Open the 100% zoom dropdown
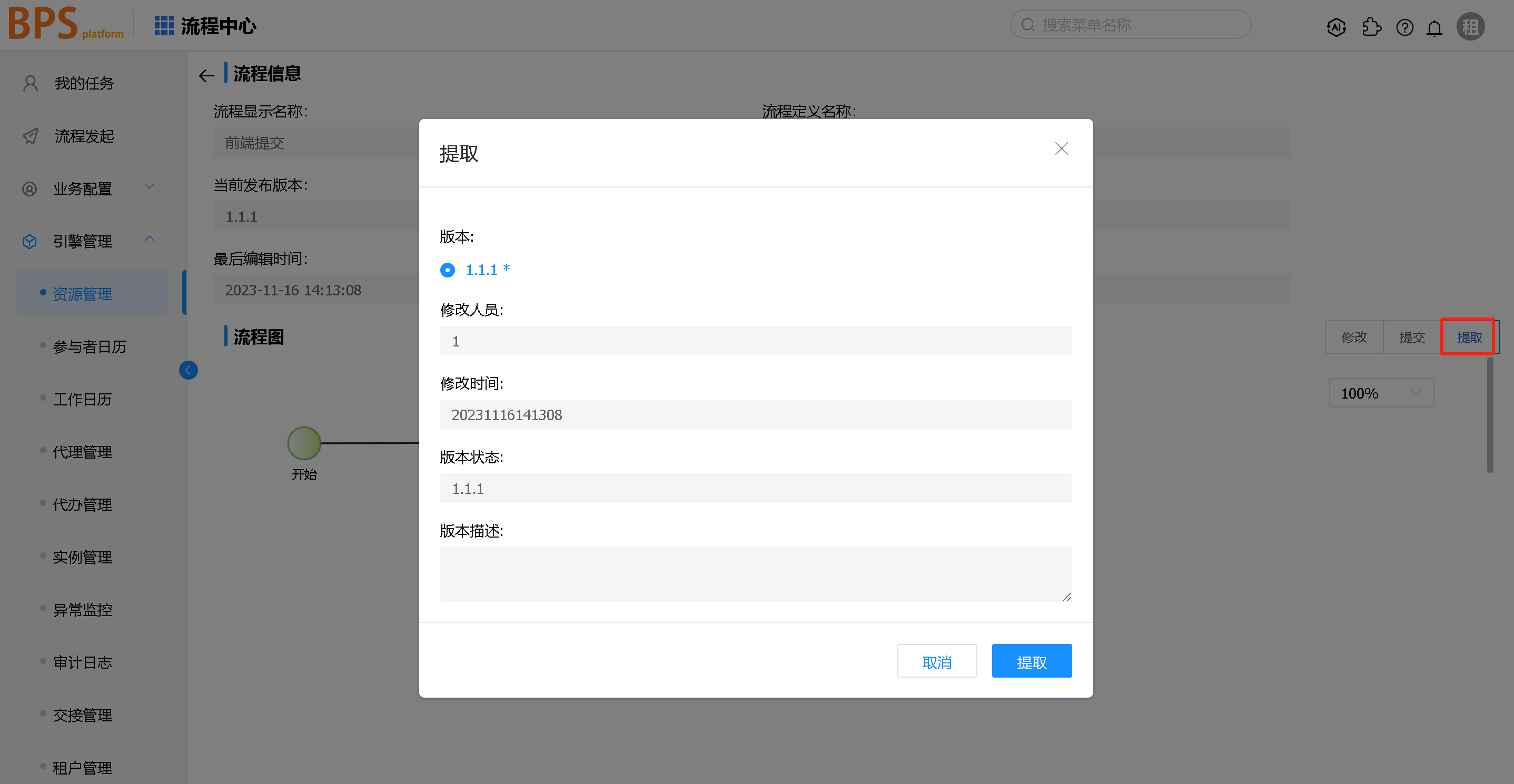This screenshot has height=784, width=1514. (x=1381, y=393)
